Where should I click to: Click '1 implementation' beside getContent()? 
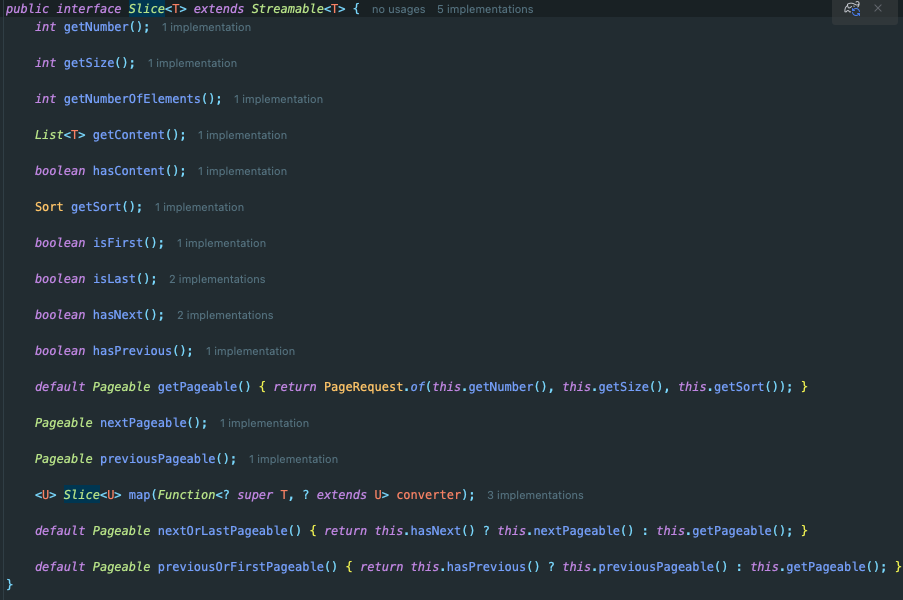(242, 135)
